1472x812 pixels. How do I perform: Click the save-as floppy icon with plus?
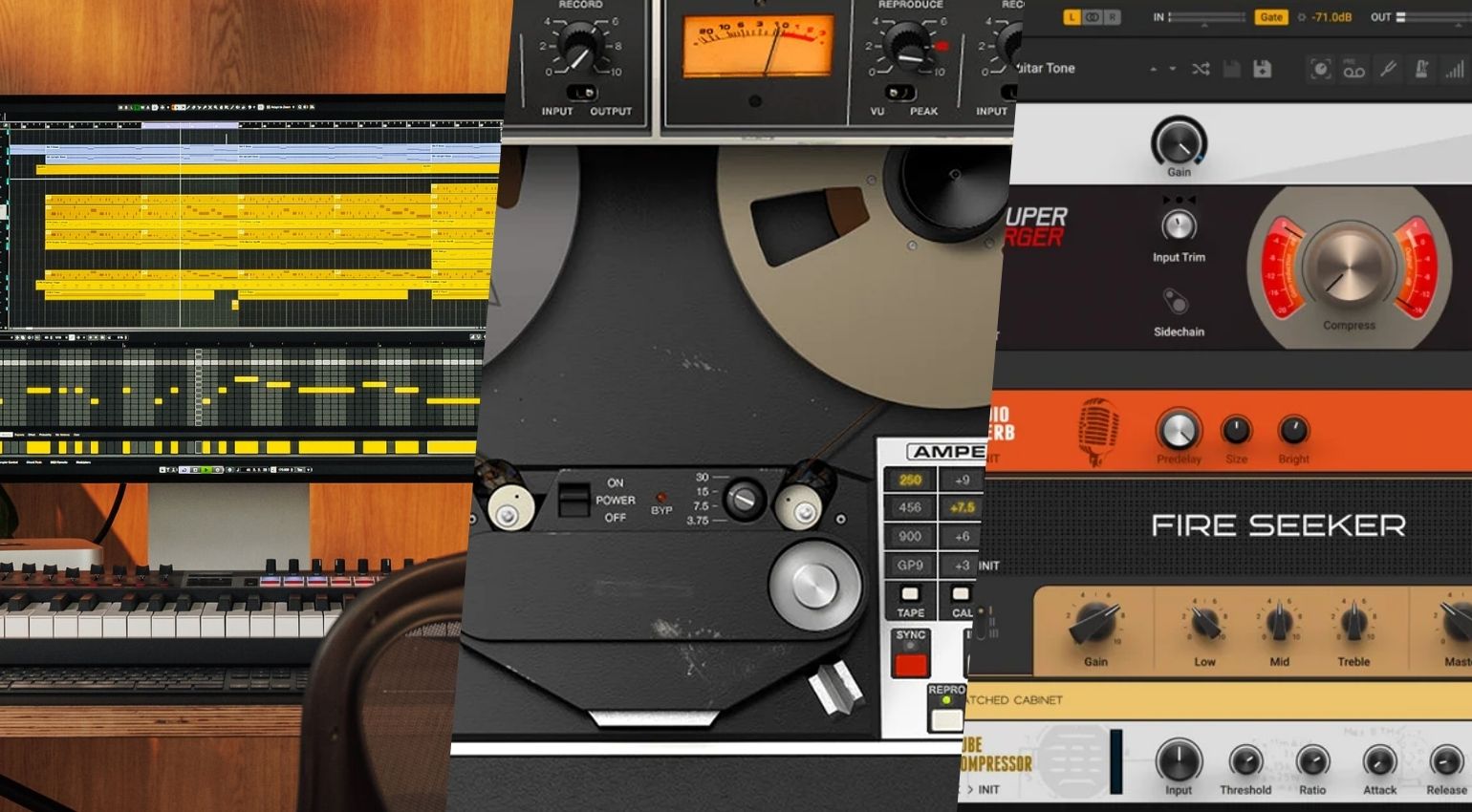coord(1263,69)
